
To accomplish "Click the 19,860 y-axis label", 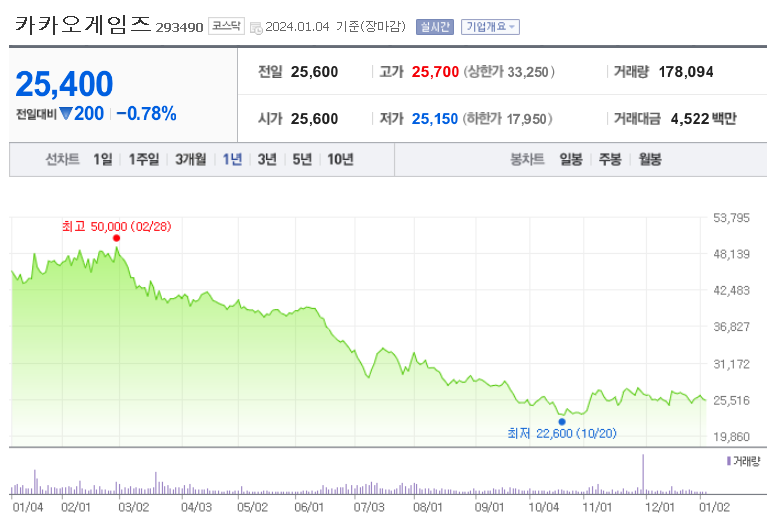I will 731,436.
